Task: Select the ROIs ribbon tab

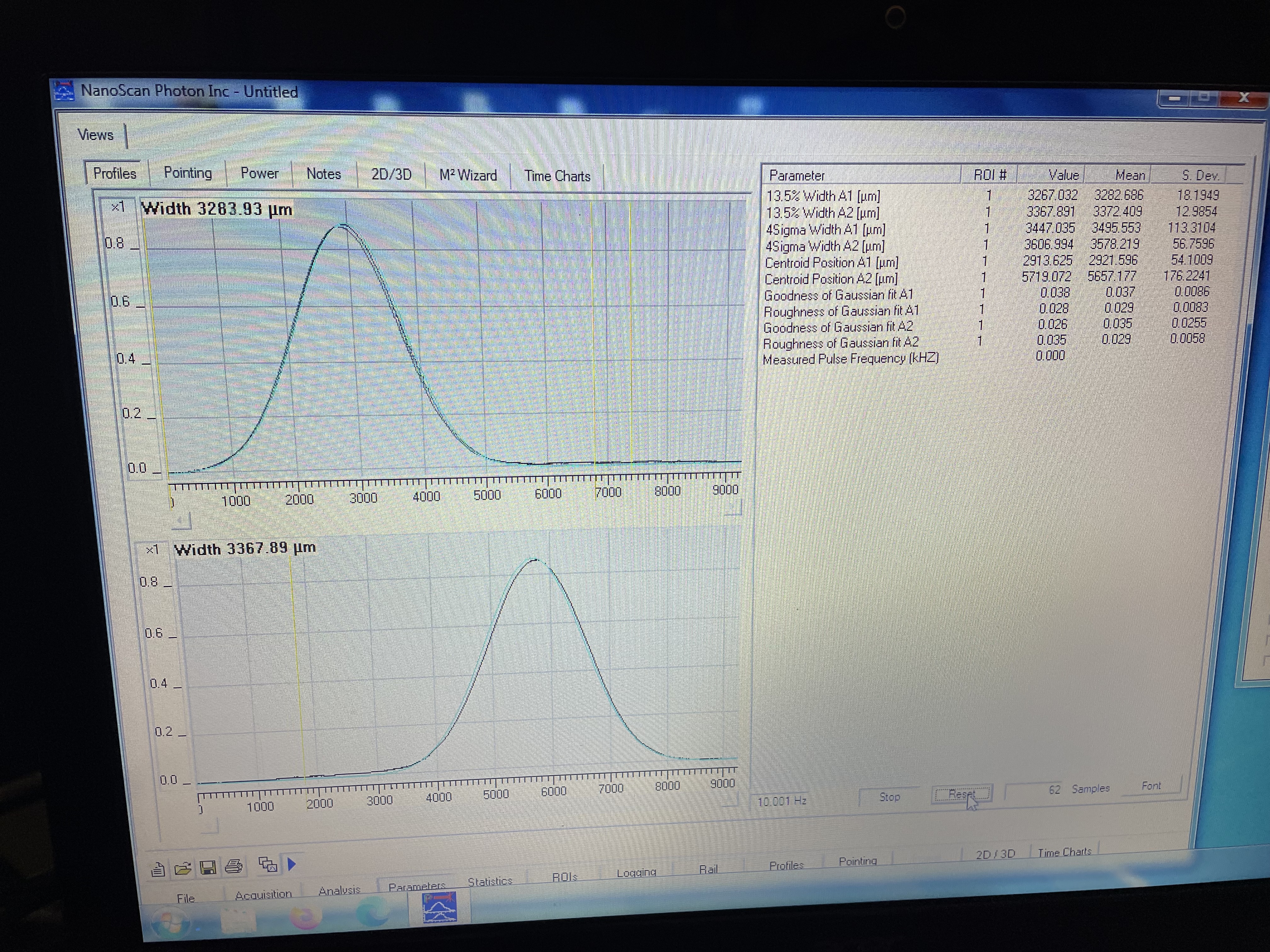Action: click(564, 877)
